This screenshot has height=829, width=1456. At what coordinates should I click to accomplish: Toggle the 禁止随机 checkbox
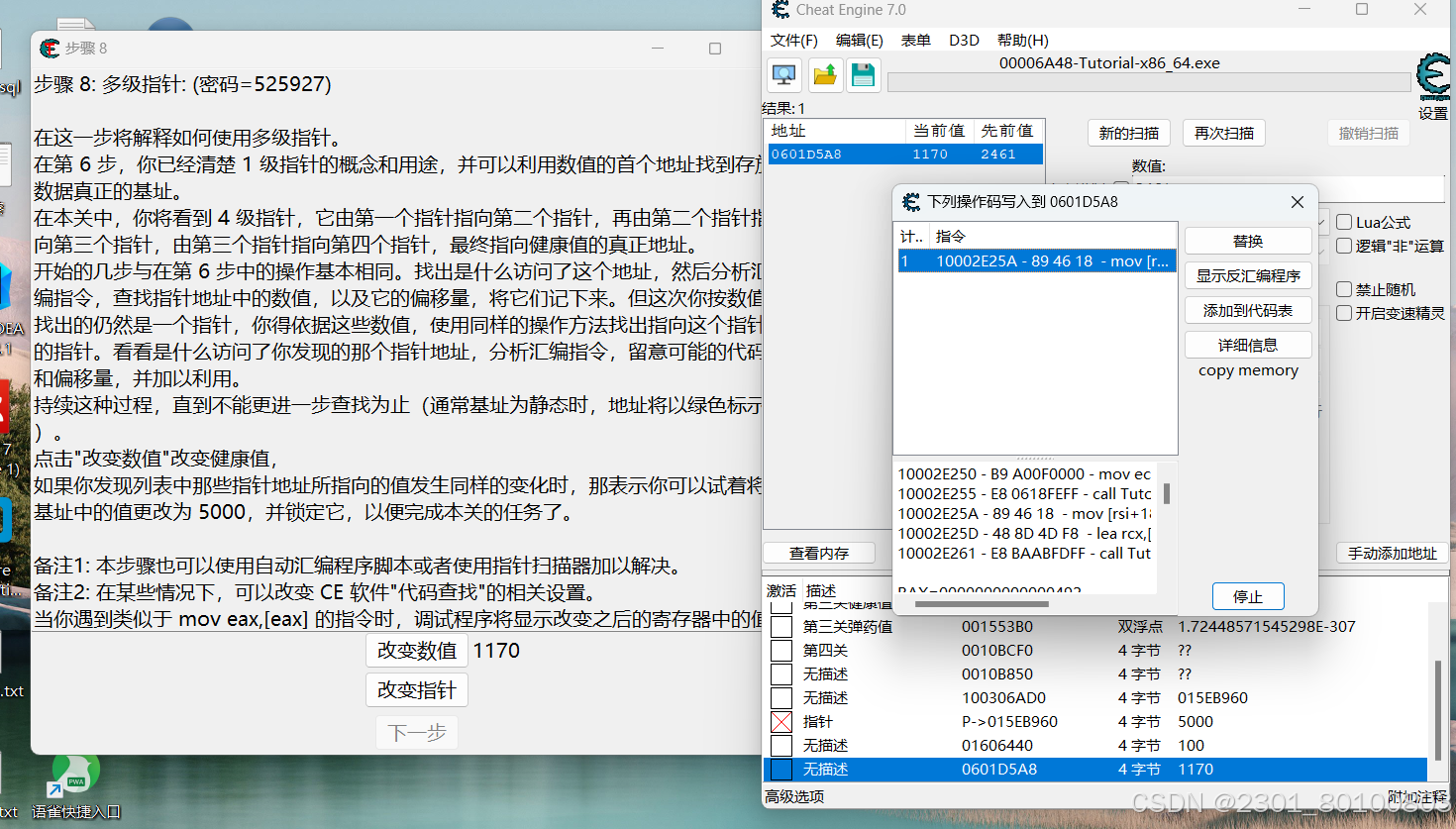1344,289
